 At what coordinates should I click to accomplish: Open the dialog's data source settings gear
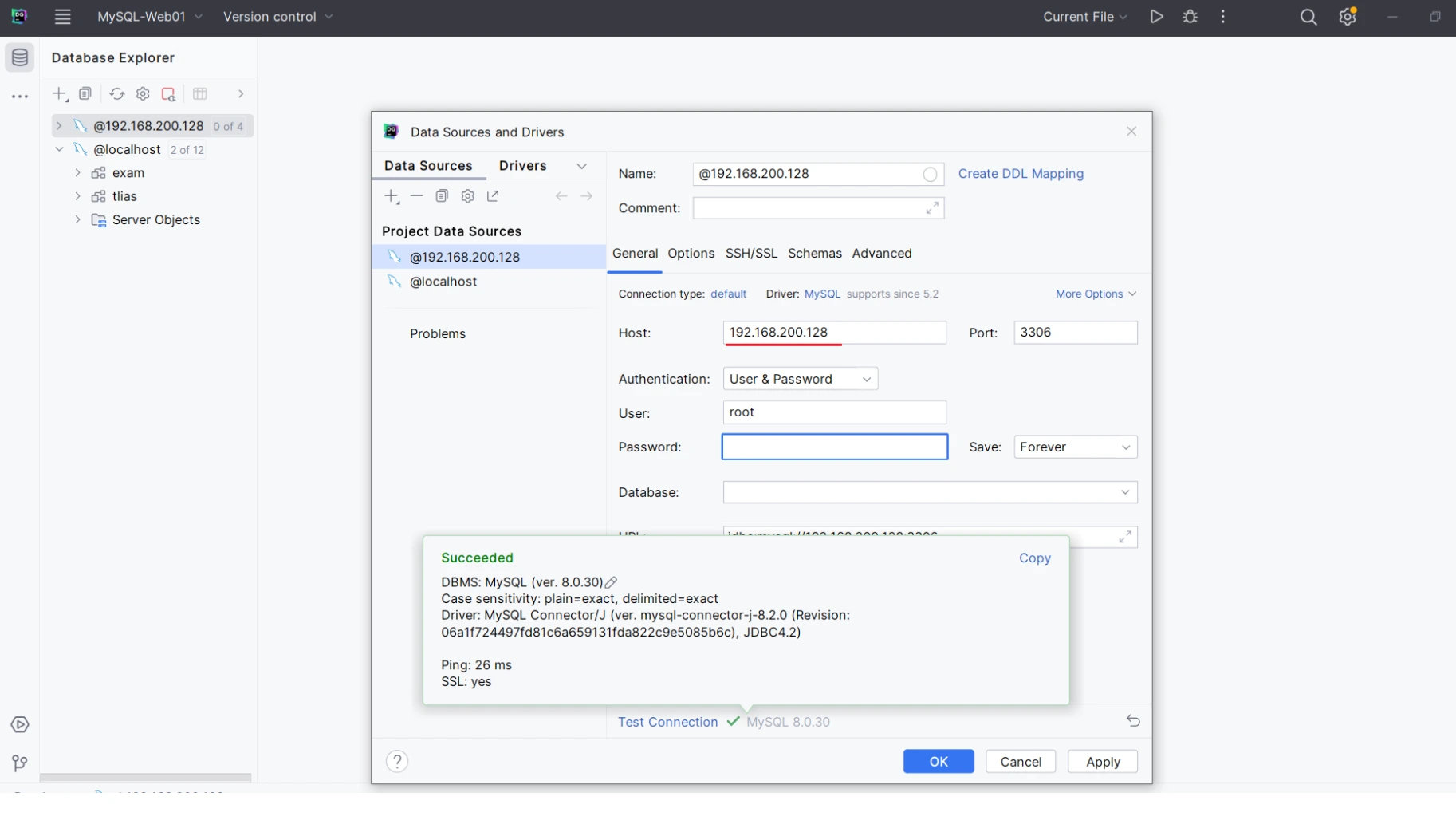click(468, 196)
